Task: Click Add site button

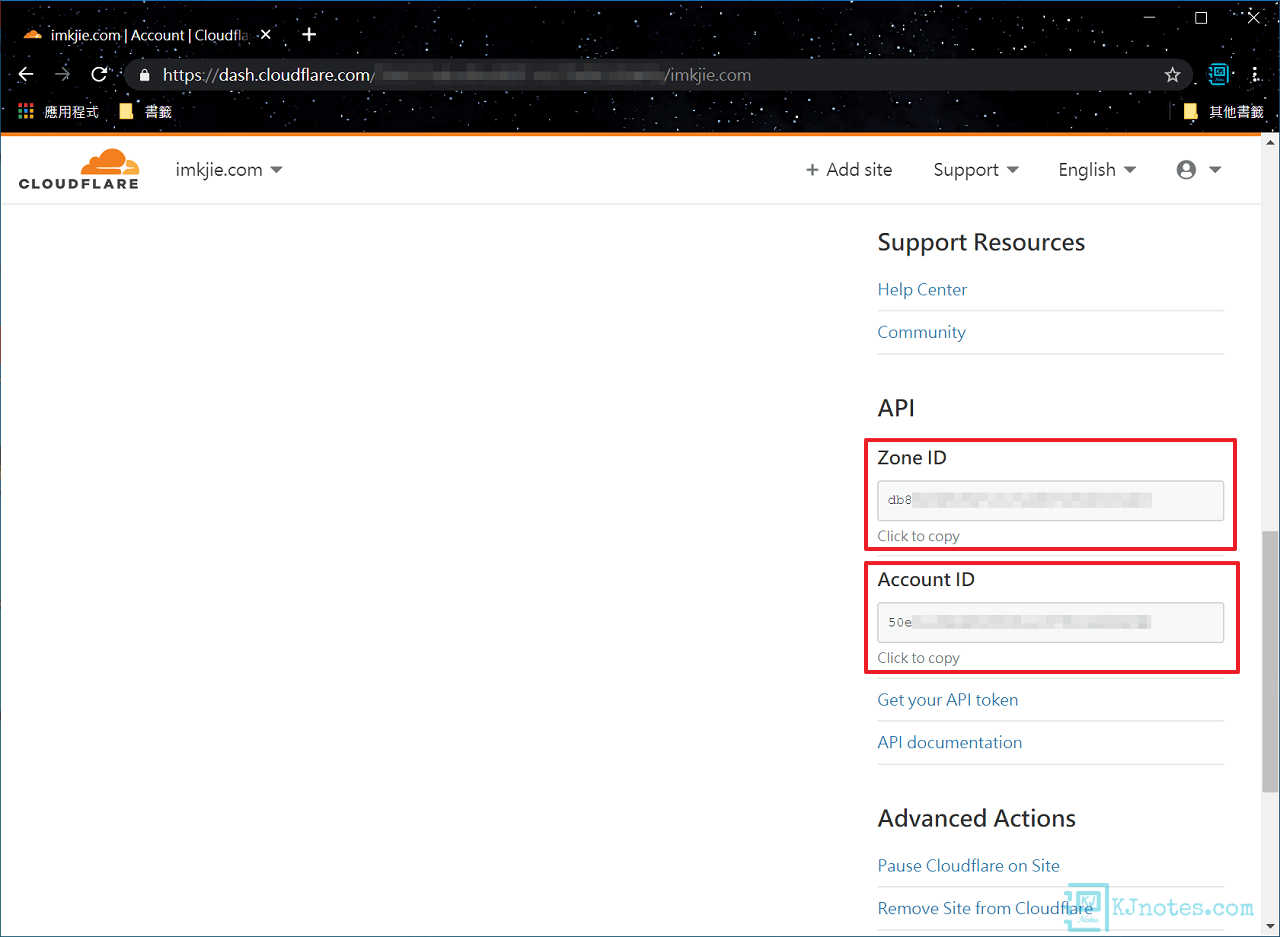Action: (849, 170)
